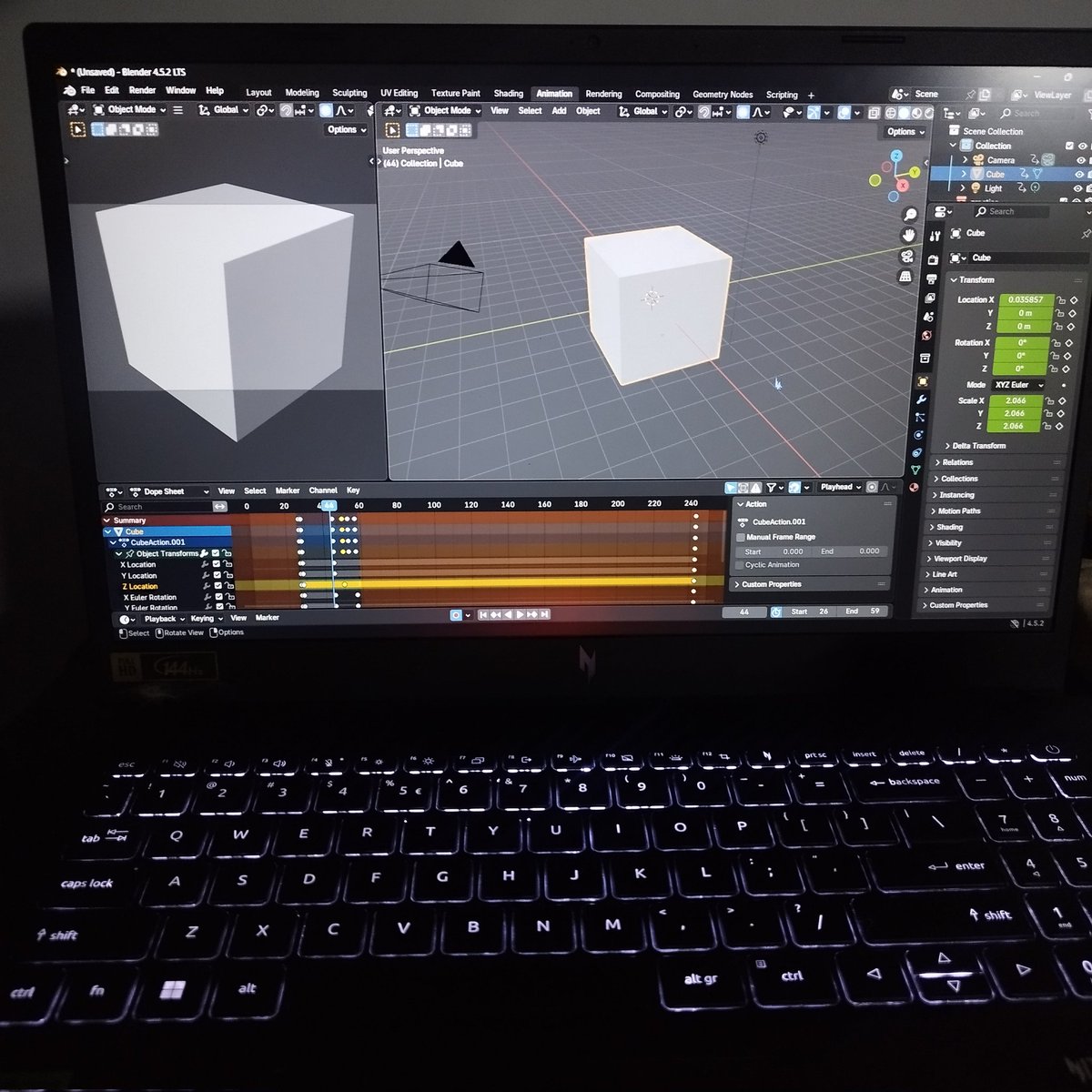The image size is (1092, 1092).
Task: Open the Playback popover in timeline footer
Action: click(164, 619)
